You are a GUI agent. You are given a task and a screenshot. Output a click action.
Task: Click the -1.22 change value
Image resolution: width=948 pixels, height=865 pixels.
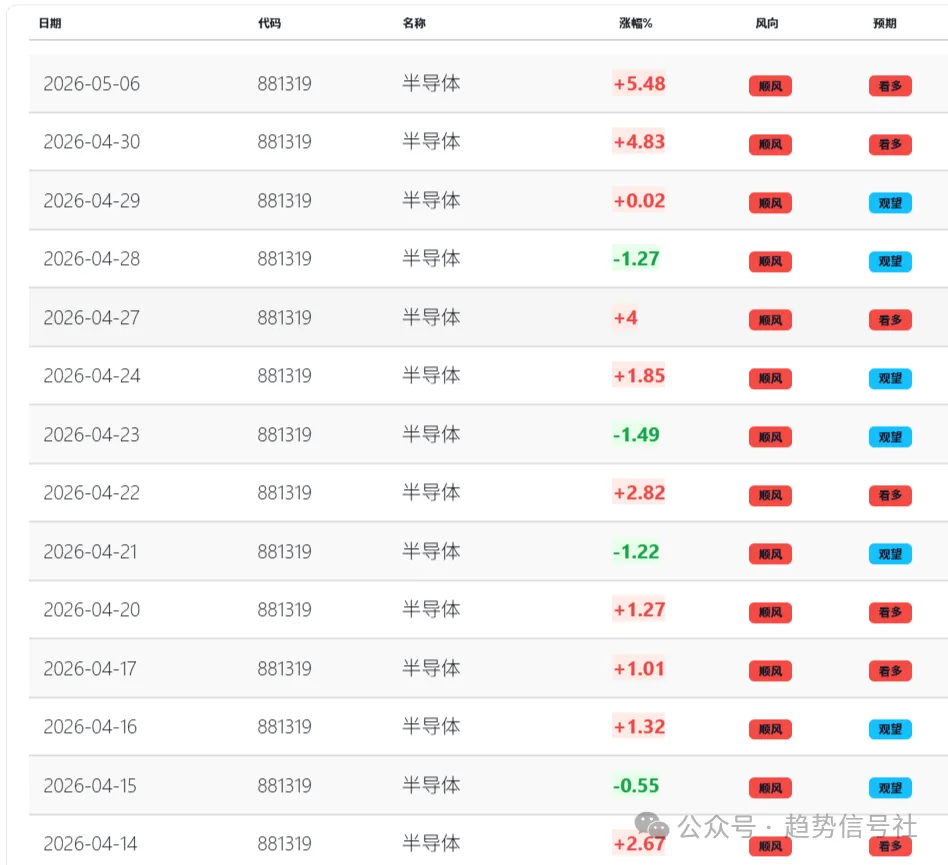point(636,551)
